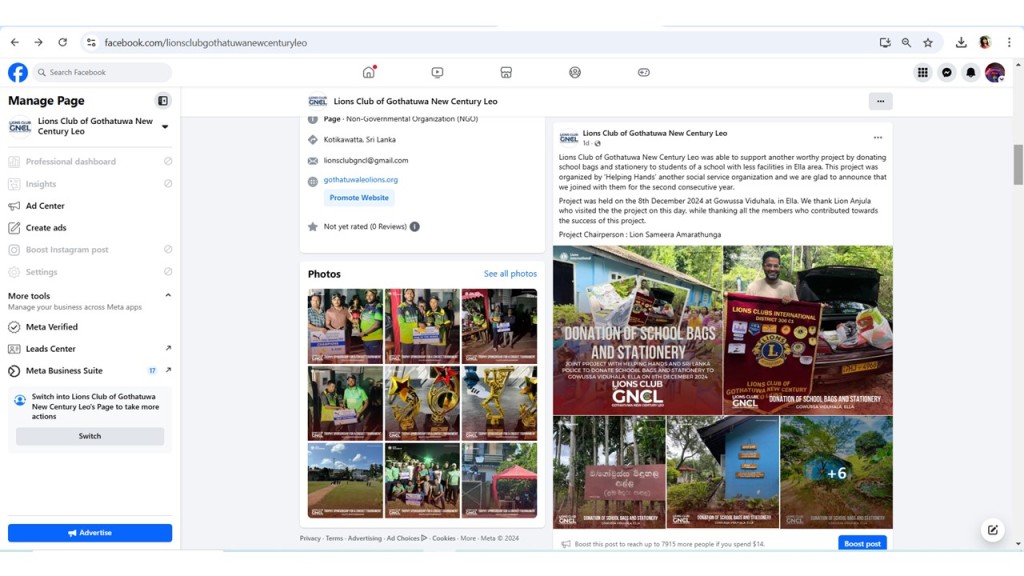Click the Kotikawatta, Sri Lanka location text
Viewport: 1024px width, 576px height.
(359, 140)
